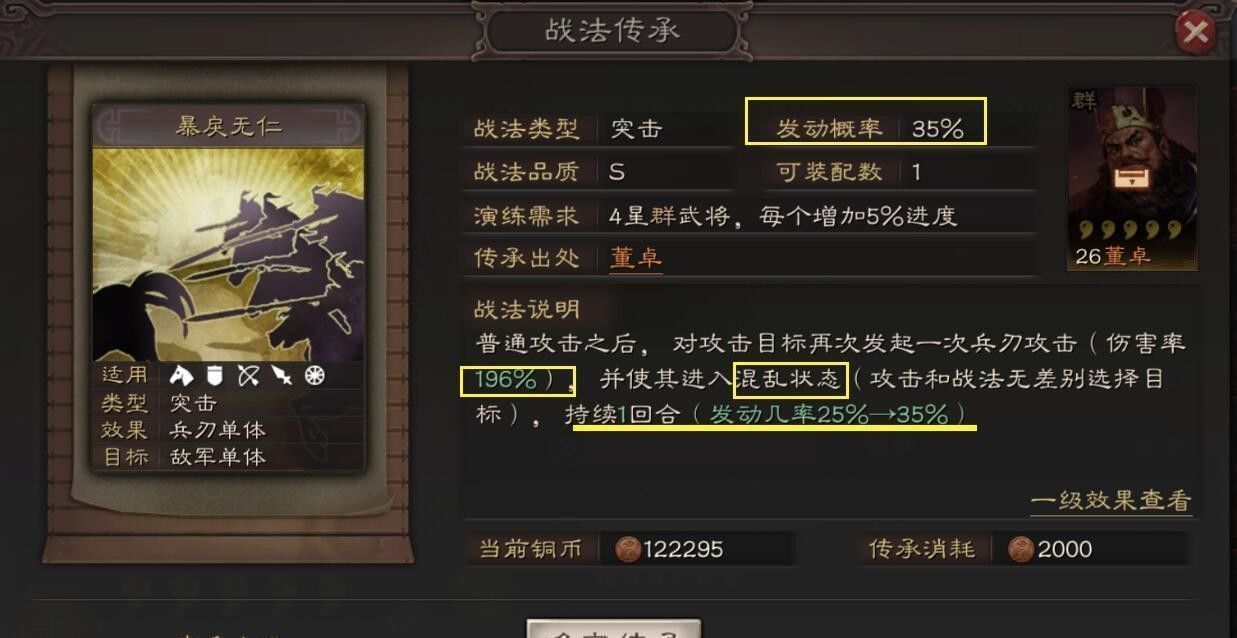The height and width of the screenshot is (638, 1237).
Task: Click the 董卓 inheritance source link
Action: tap(636, 257)
